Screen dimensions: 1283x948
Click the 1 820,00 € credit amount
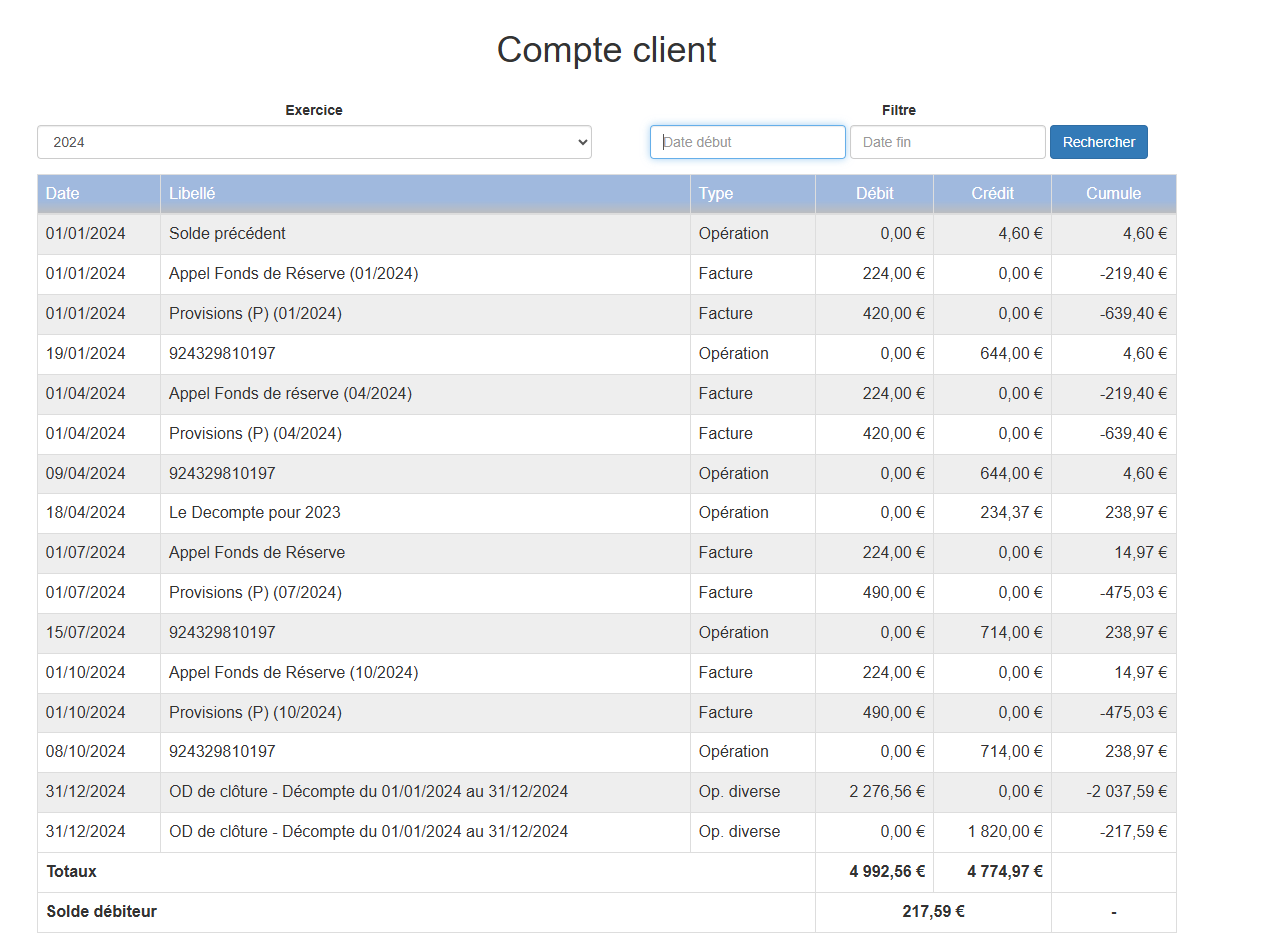pyautogui.click(x=1004, y=832)
